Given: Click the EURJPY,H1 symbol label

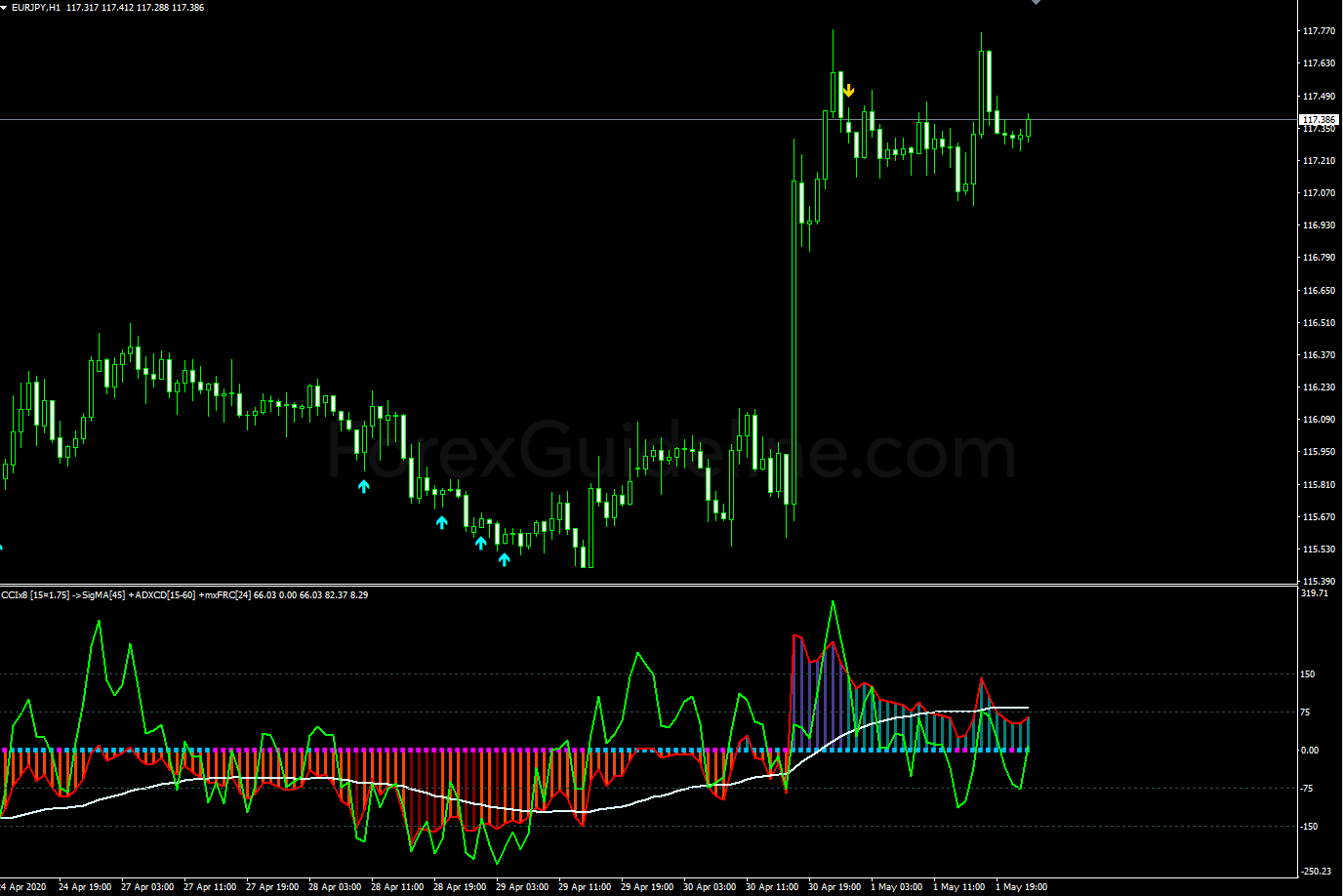Looking at the screenshot, I should [x=36, y=7].
